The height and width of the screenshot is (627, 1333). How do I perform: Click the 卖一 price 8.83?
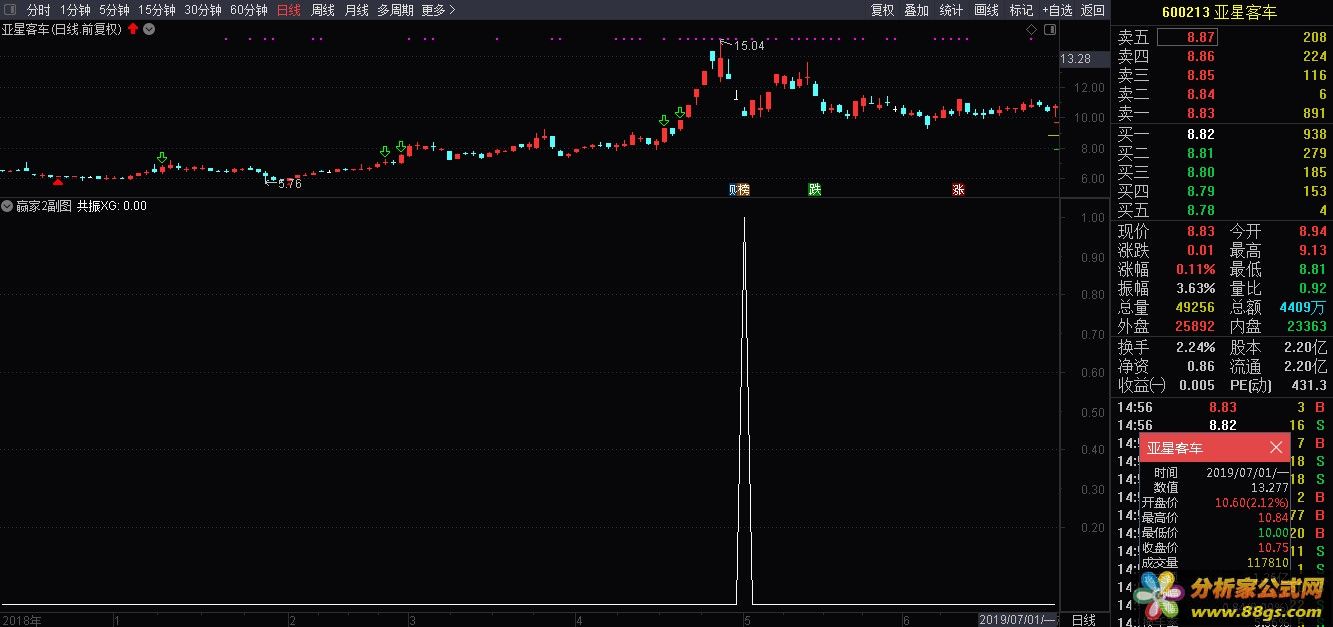click(1201, 113)
